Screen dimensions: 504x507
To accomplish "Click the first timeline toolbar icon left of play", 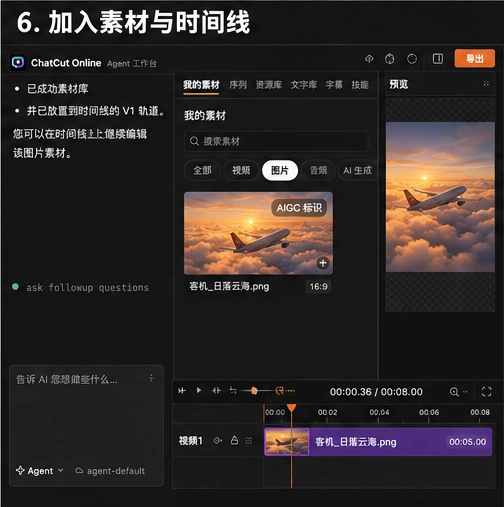I will tap(182, 390).
